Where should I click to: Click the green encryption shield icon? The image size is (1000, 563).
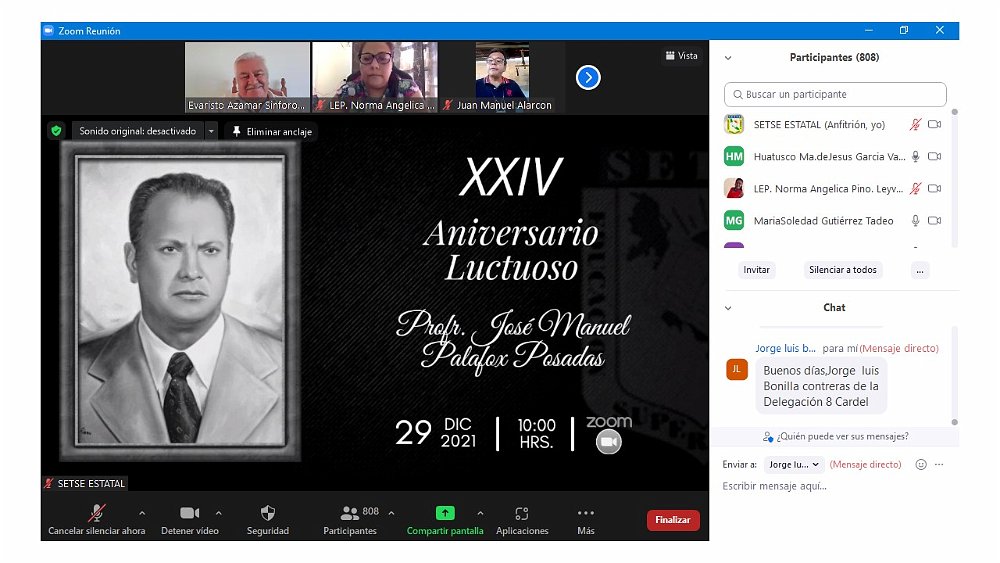click(x=56, y=131)
